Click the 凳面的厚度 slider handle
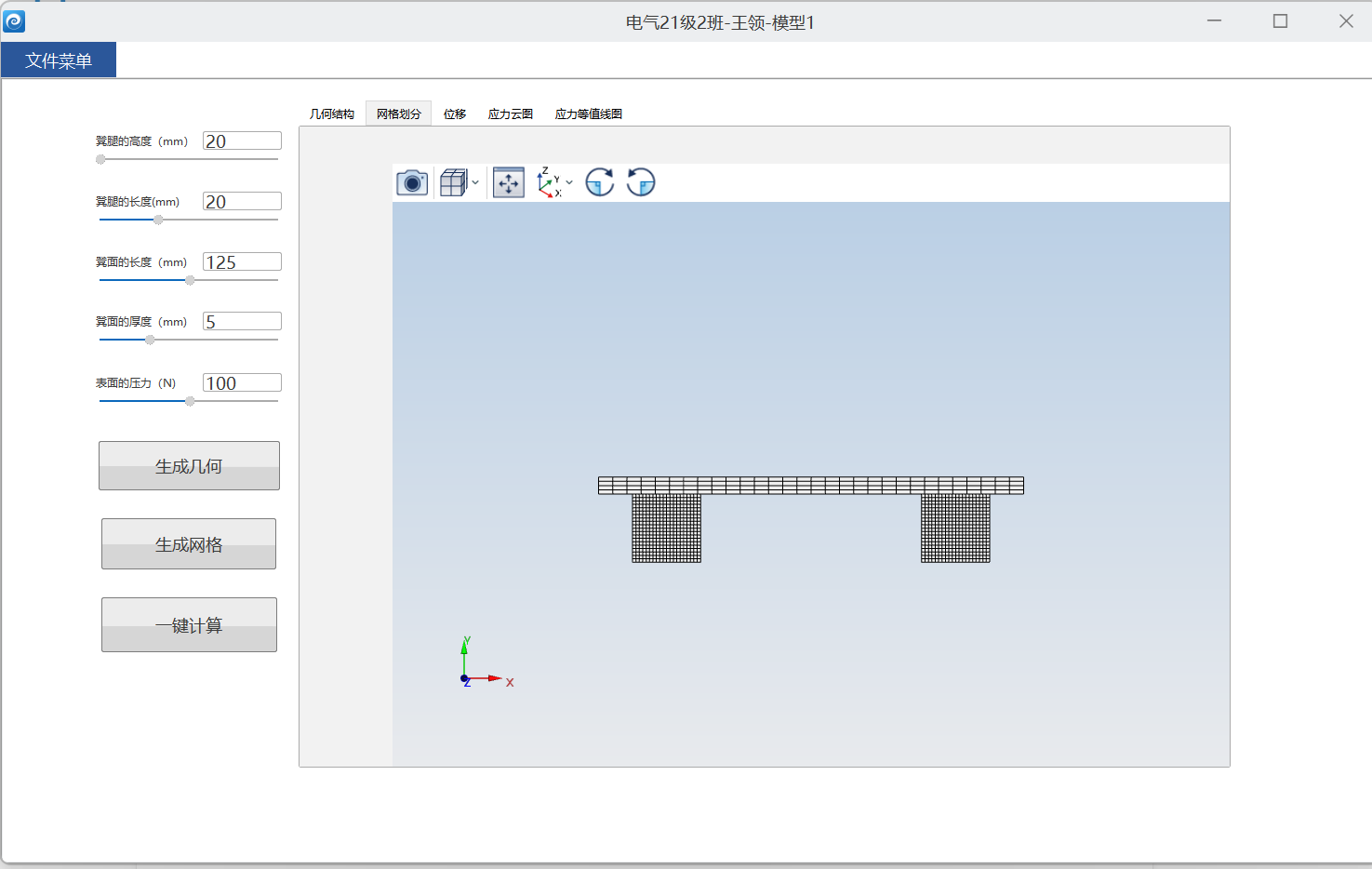Viewport: 1372px width, 869px height. click(x=150, y=340)
